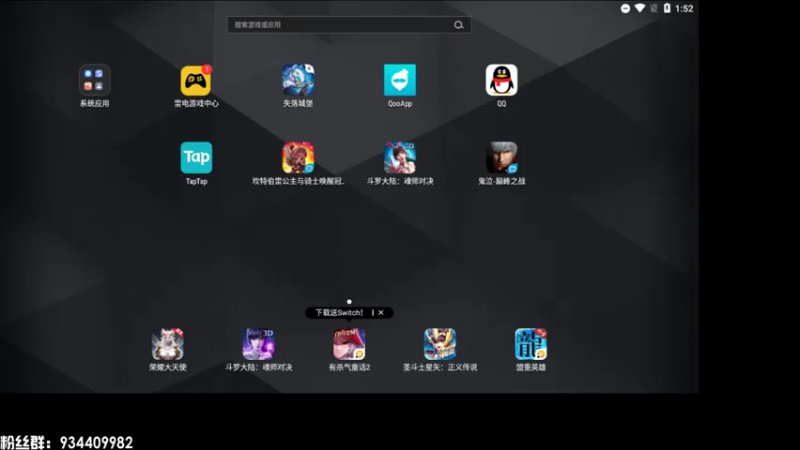Viewport: 800px width, 450px height.
Task: Open the 系统应用 folder
Action: 94,80
